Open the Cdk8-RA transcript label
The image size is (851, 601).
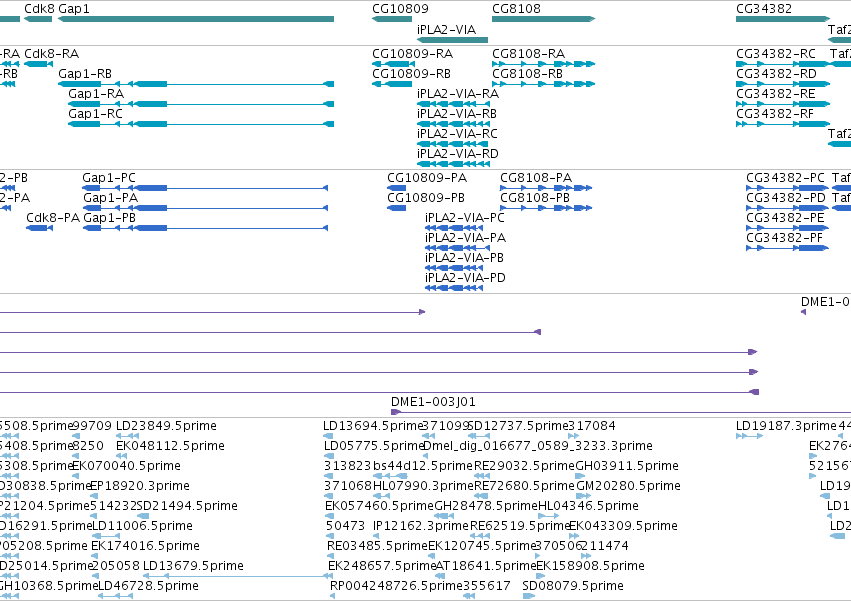52,54
